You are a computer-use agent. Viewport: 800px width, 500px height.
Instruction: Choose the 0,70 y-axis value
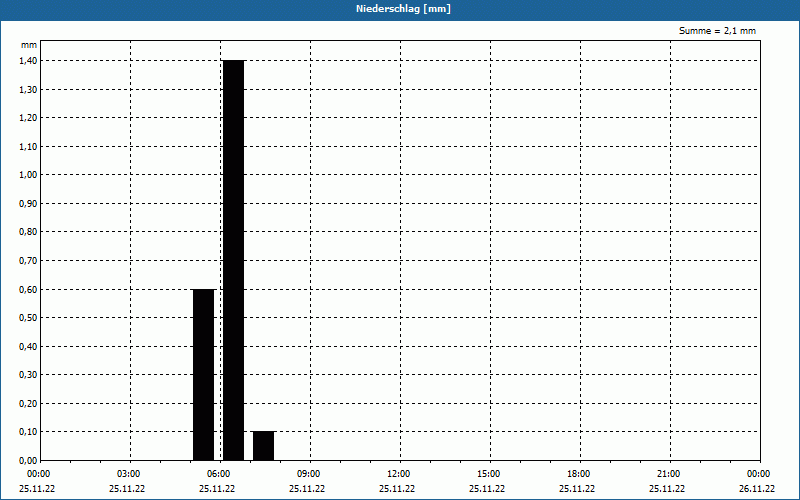click(29, 261)
